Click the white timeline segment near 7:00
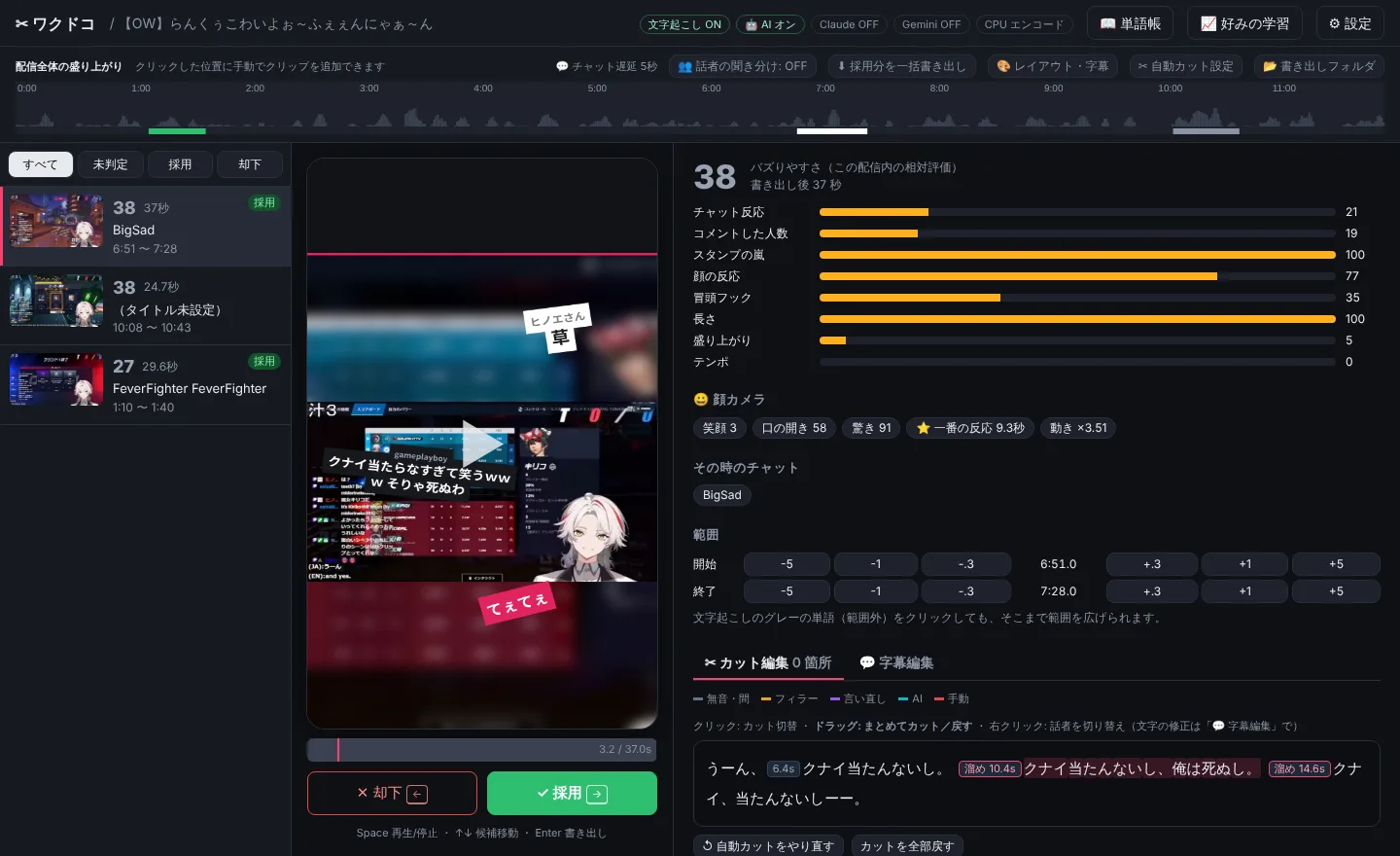The width and height of the screenshot is (1400, 856). click(x=832, y=130)
